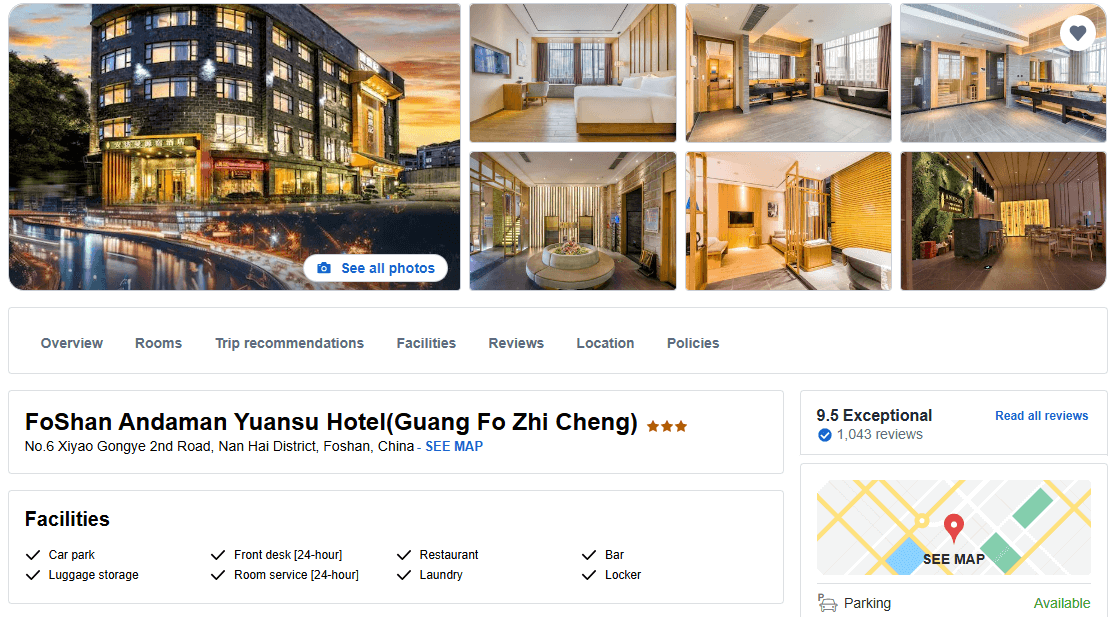Open the Policies tab
This screenshot has height=617, width=1111.
point(693,343)
